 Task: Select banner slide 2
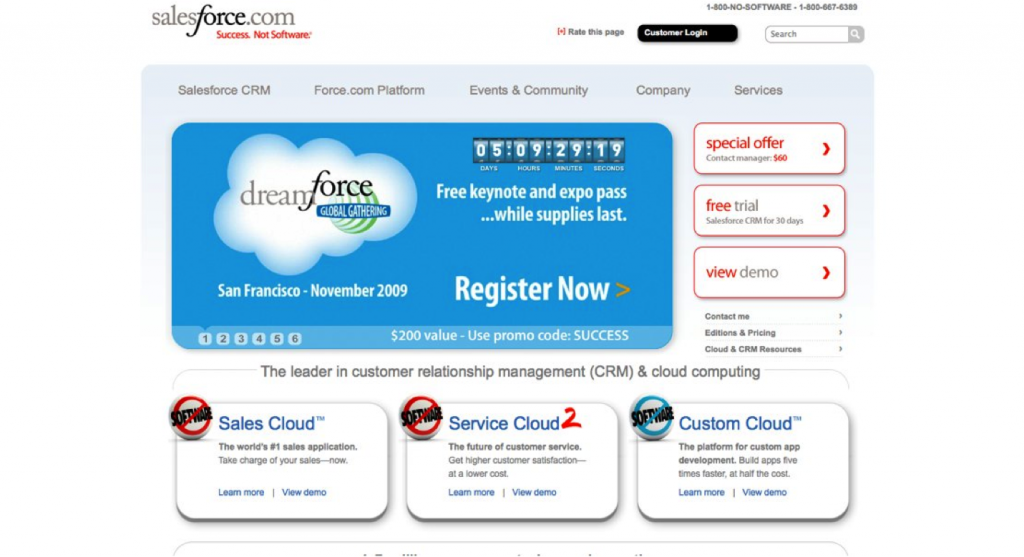coord(223,338)
